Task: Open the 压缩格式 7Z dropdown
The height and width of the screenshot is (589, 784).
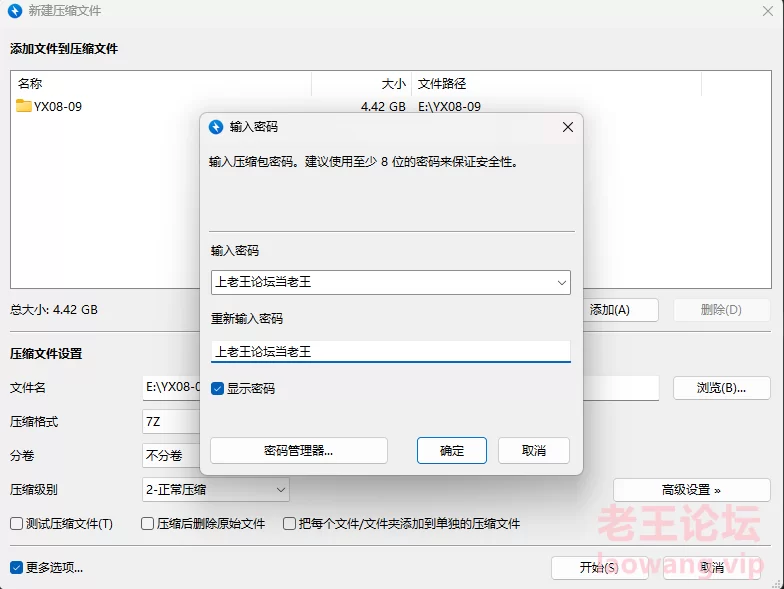Action: 171,422
